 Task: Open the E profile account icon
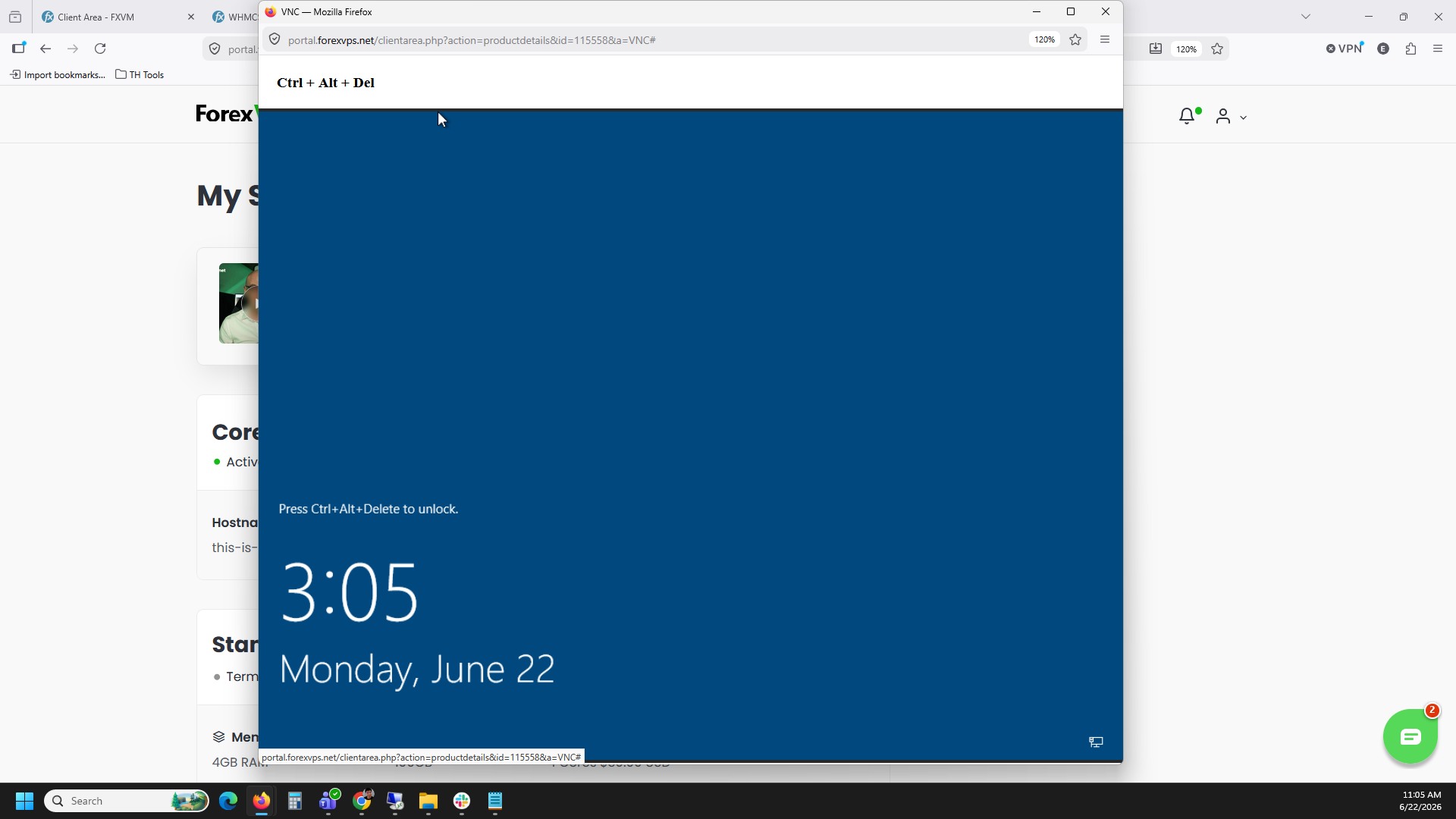pos(1383,49)
